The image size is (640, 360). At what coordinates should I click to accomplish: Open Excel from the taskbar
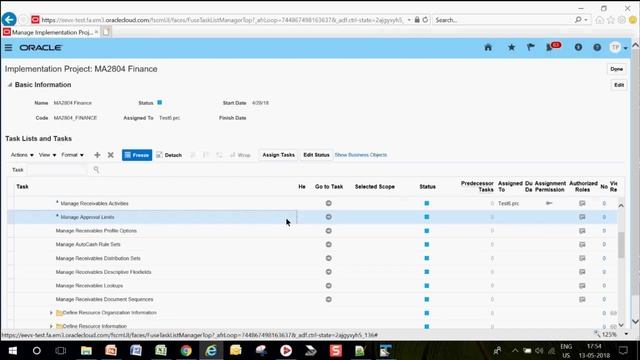pos(161,351)
